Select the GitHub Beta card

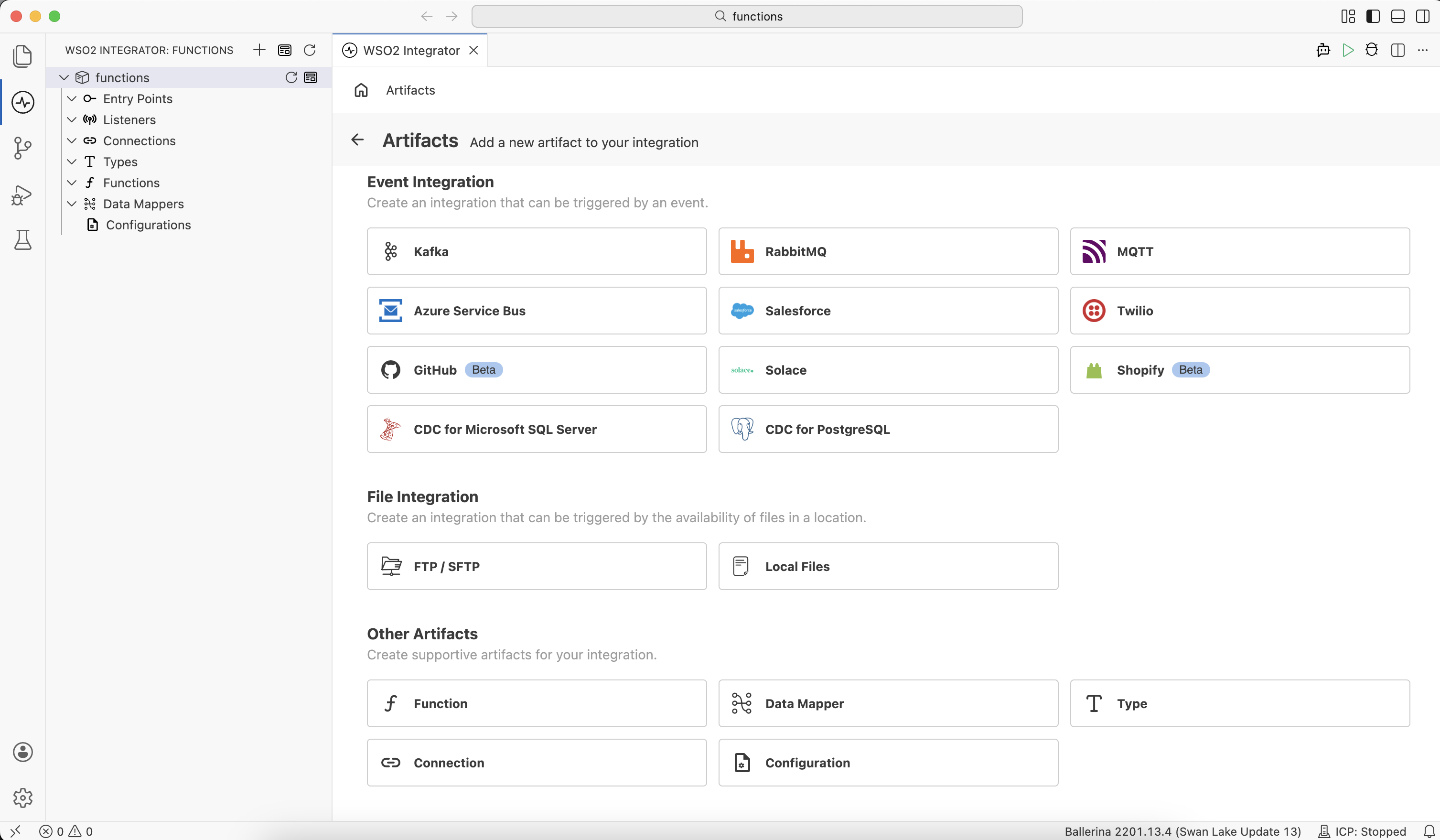(537, 370)
